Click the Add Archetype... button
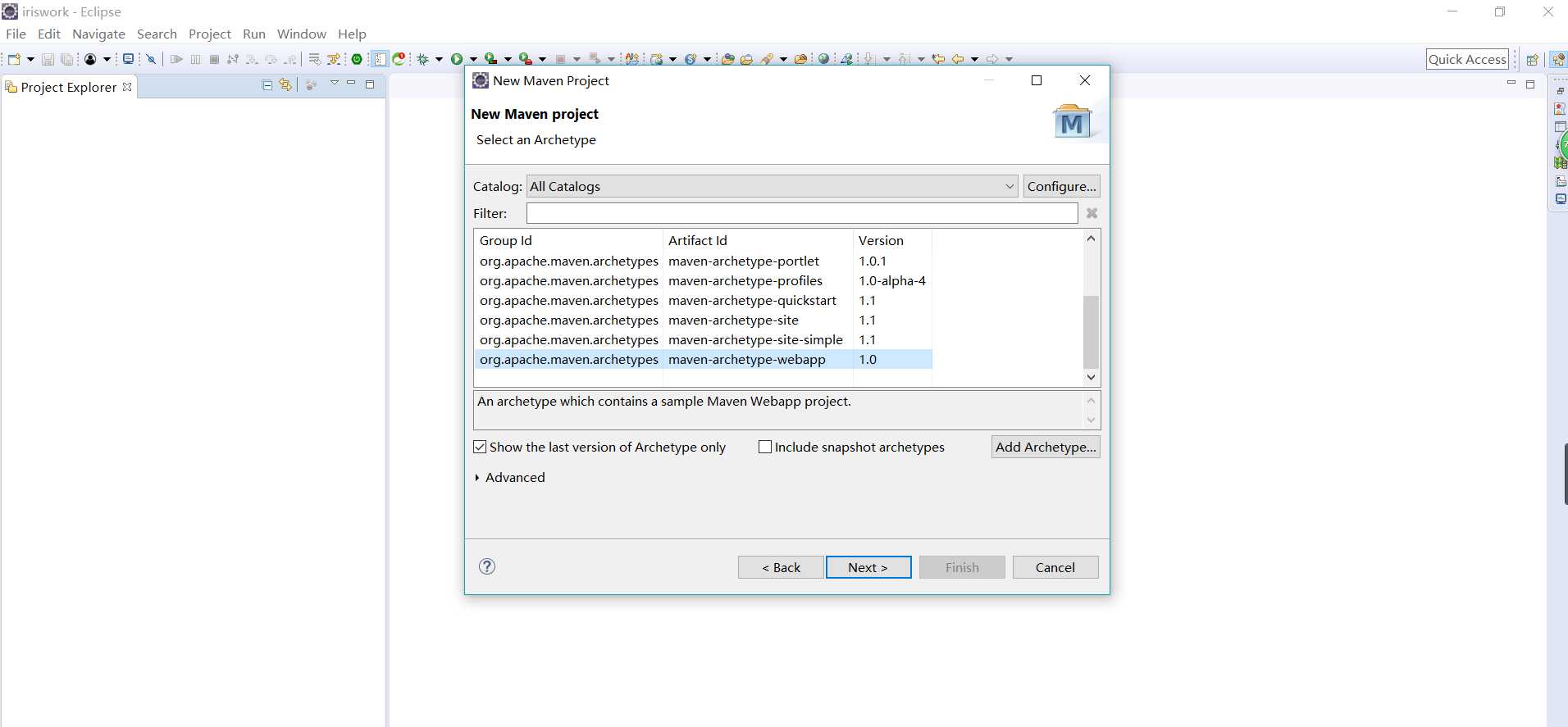 tap(1046, 447)
